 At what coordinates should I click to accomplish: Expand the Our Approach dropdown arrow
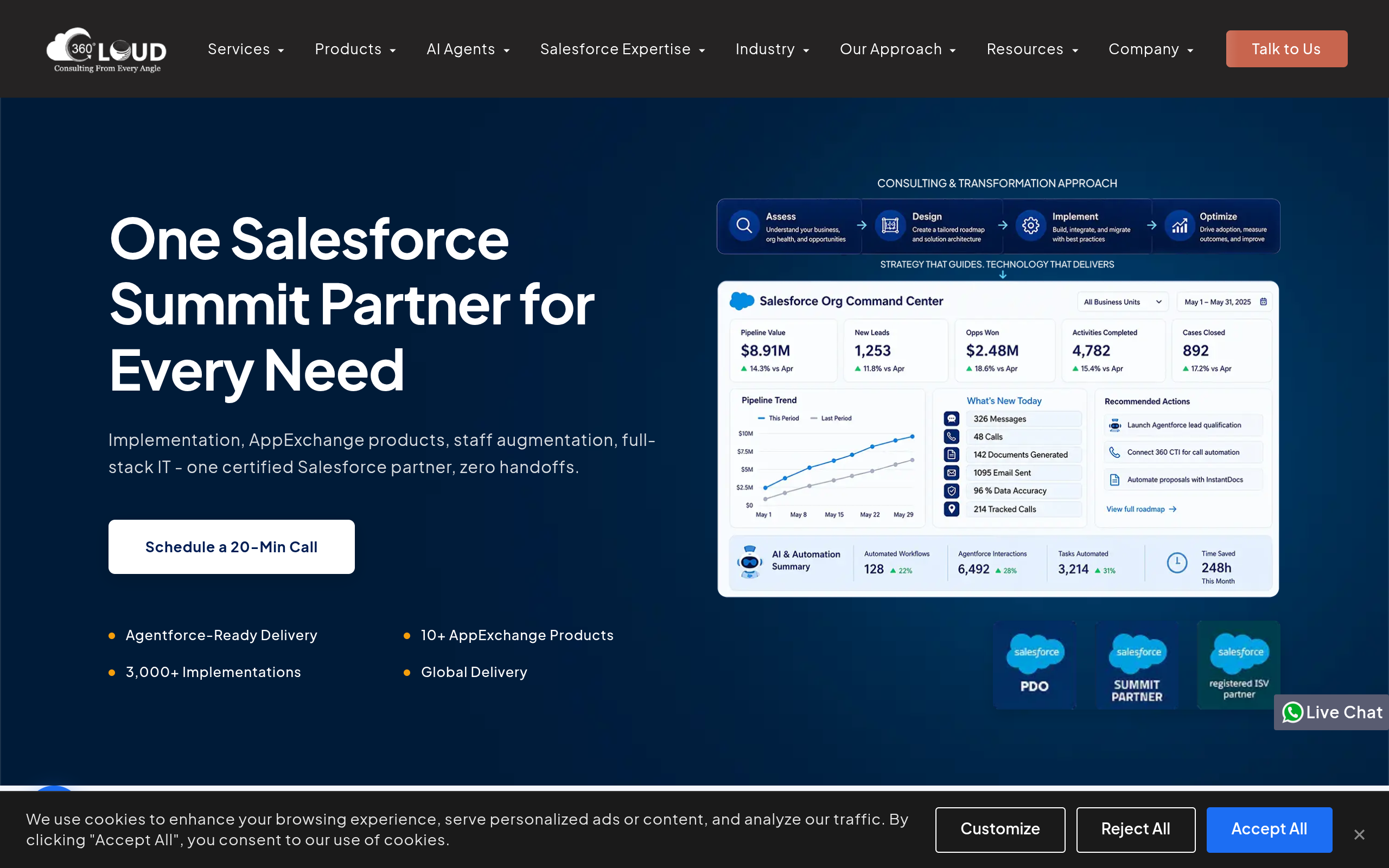click(953, 50)
